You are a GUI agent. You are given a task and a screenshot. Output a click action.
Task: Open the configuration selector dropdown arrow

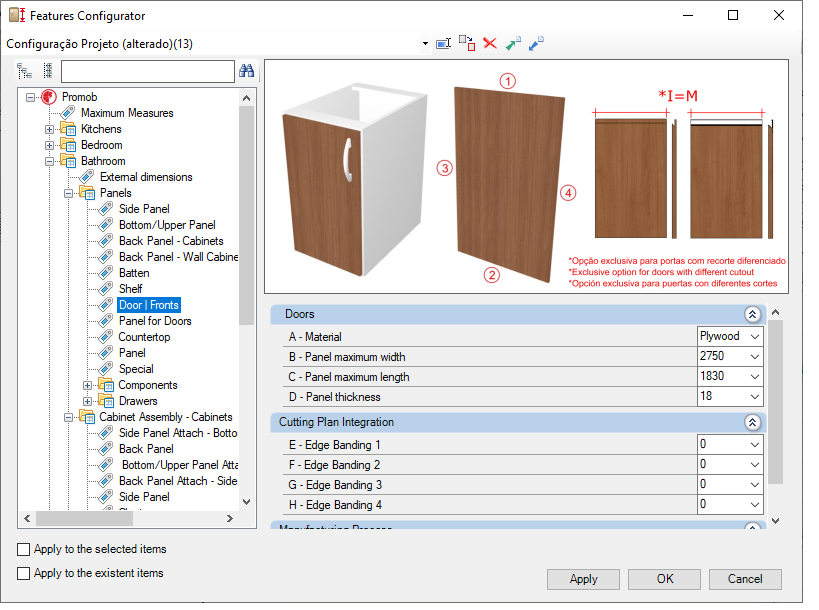tap(426, 44)
